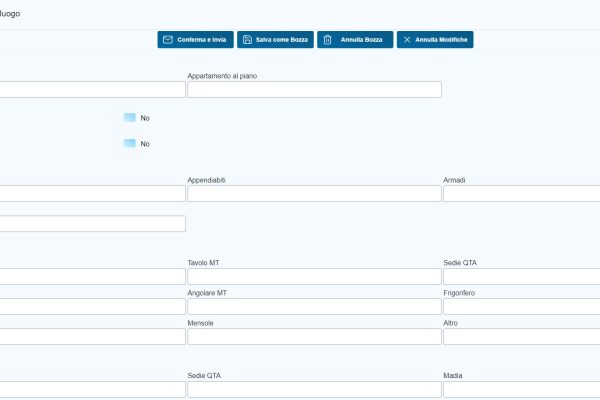
Task: Click the Annulla Modifiche button label
Action: [x=441, y=40]
